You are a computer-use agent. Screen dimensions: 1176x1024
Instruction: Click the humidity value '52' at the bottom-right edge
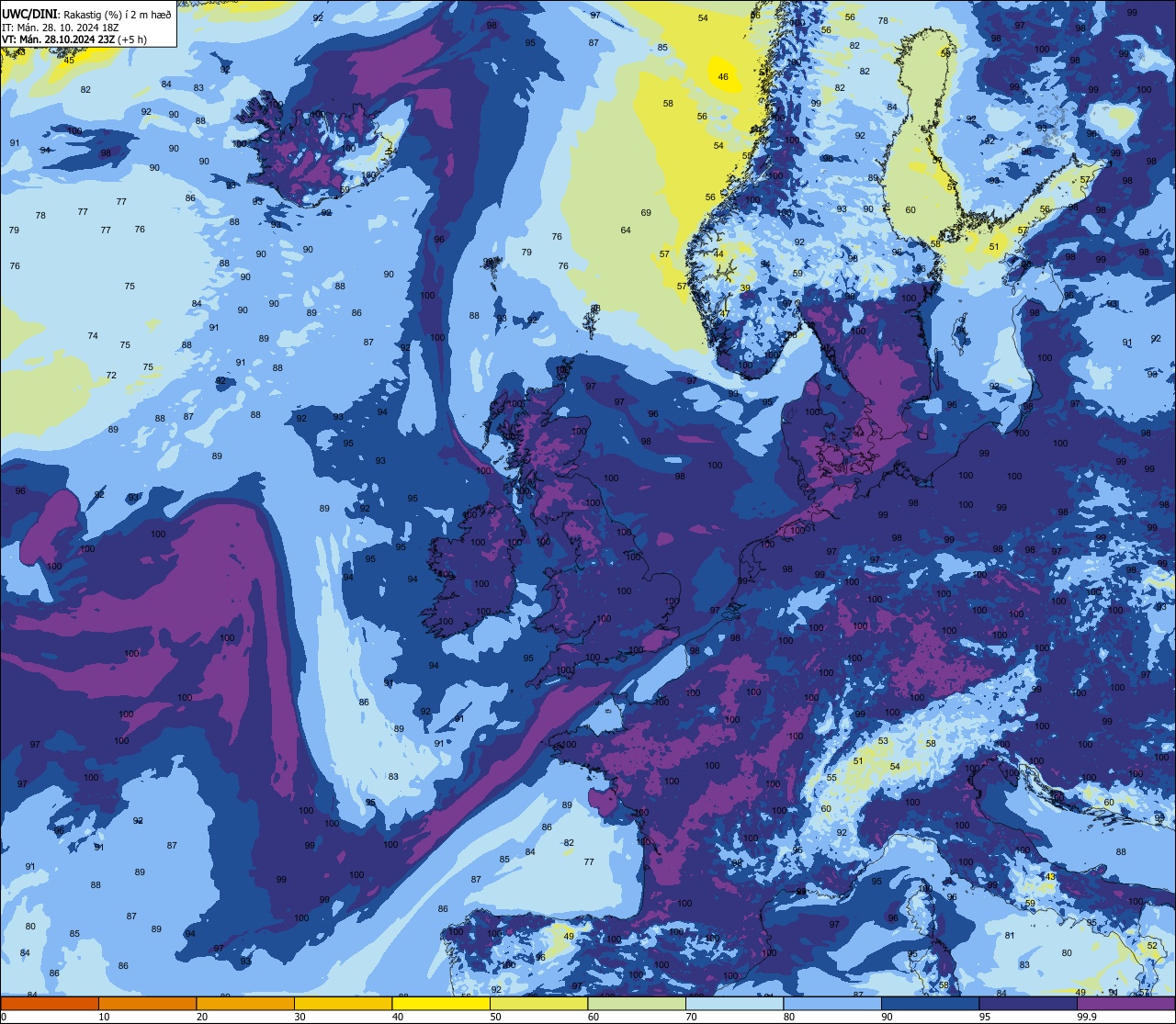click(1152, 946)
